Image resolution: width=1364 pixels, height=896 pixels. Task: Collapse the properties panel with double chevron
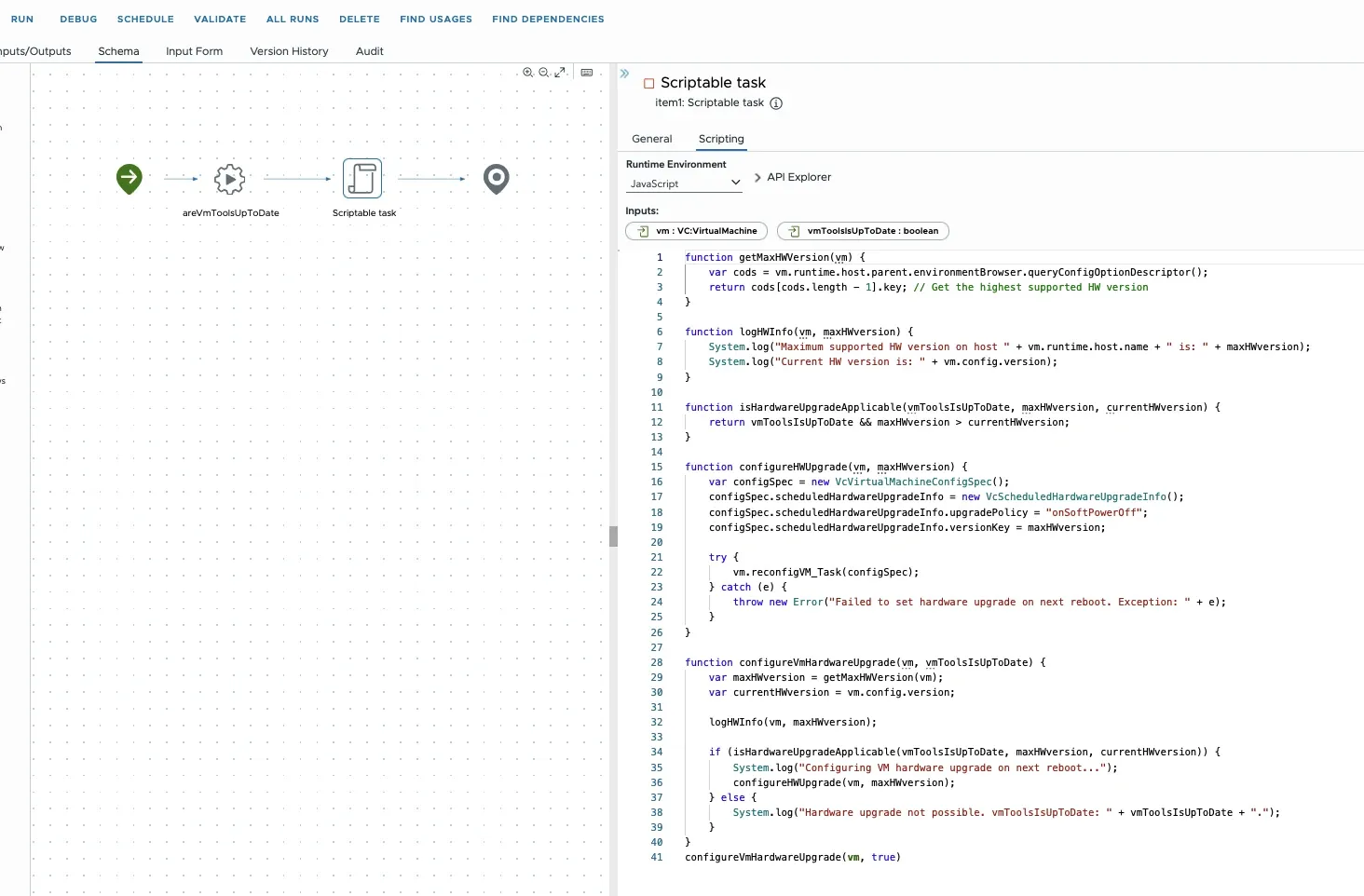click(x=624, y=74)
